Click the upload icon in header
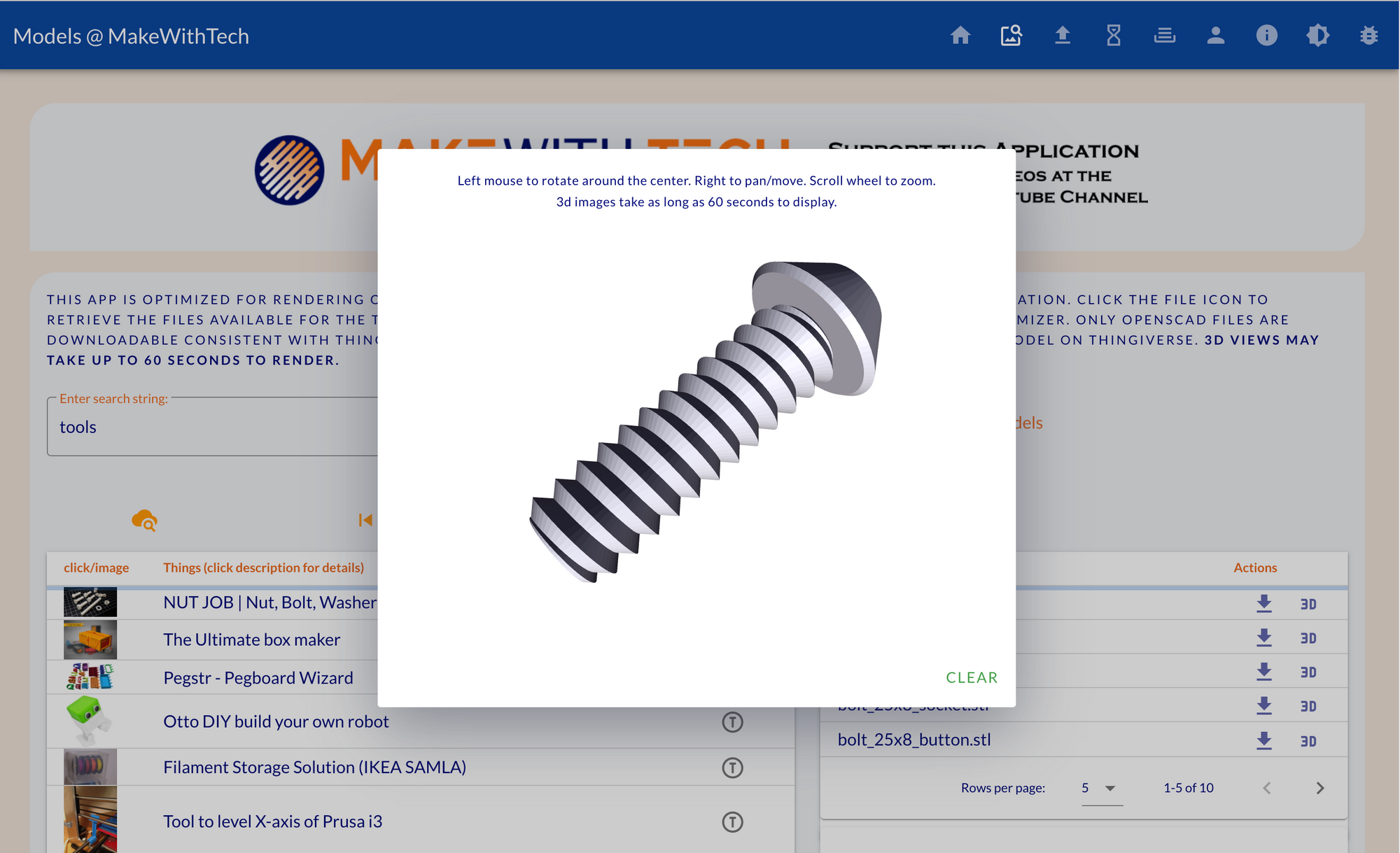Screen dimensions: 1400x853 pyautogui.click(x=1063, y=35)
